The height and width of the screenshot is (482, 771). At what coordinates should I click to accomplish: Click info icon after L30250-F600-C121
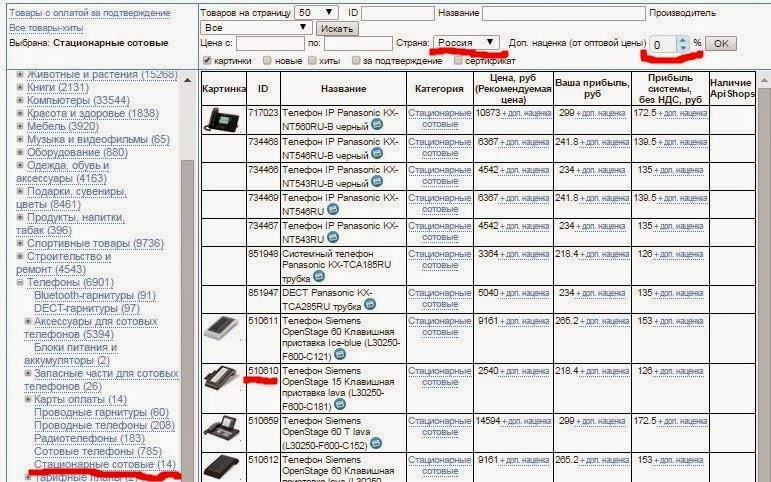point(339,354)
